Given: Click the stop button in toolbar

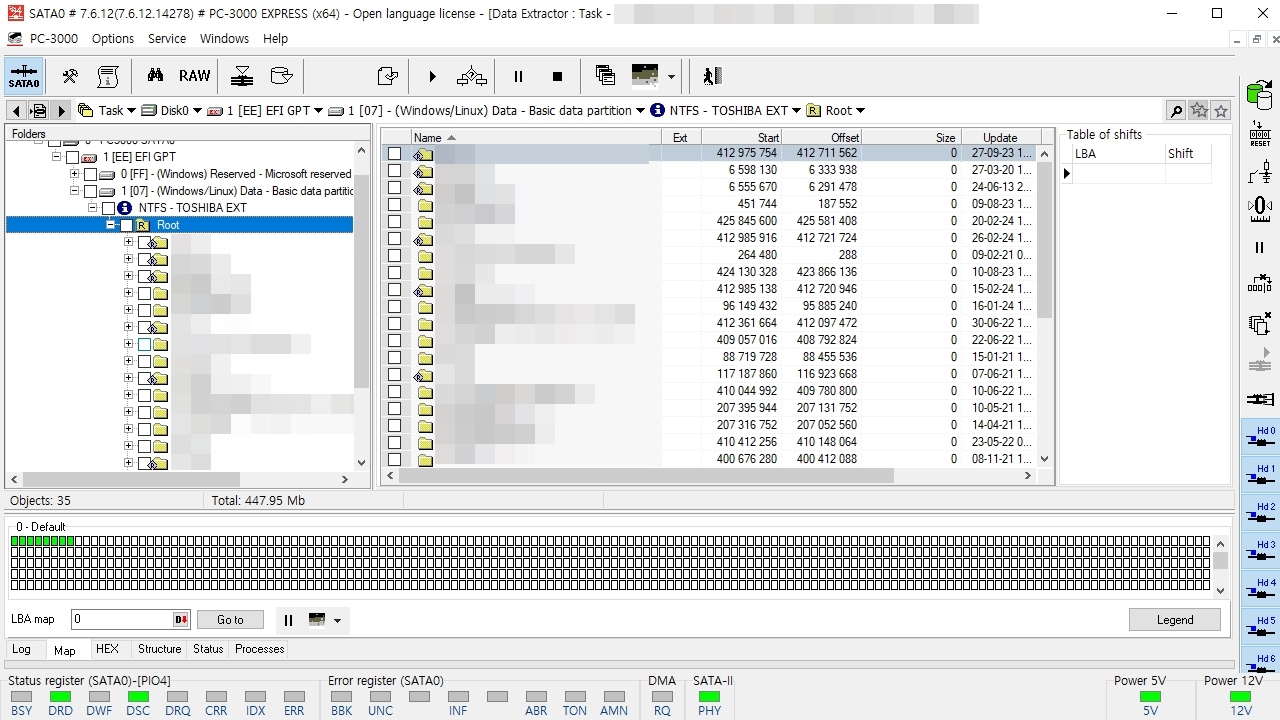Looking at the screenshot, I should (x=557, y=76).
